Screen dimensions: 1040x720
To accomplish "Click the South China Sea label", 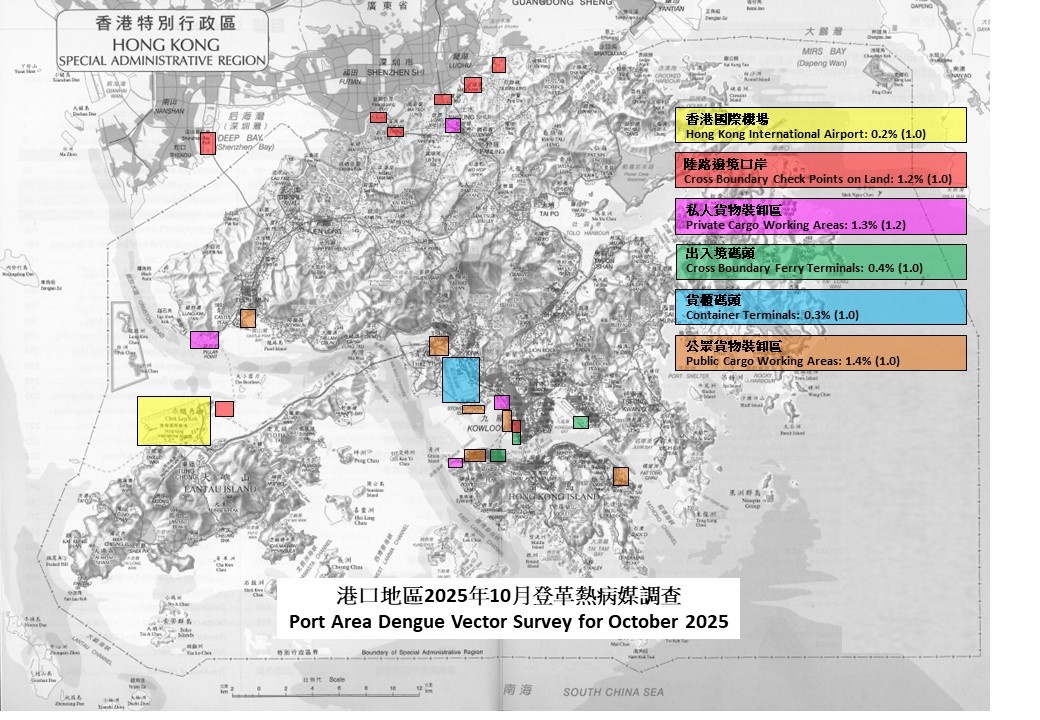I will pos(612,693).
